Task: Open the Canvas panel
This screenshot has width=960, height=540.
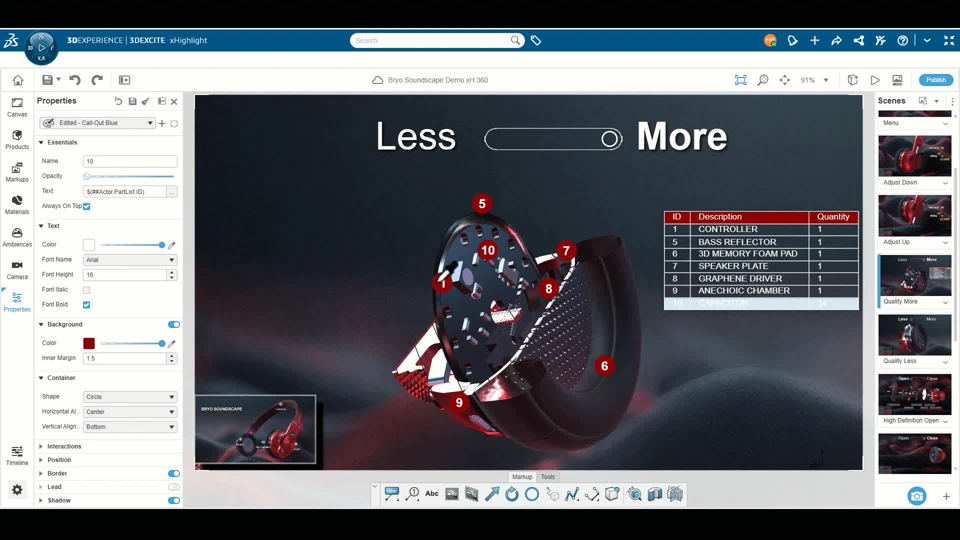Action: pyautogui.click(x=17, y=107)
